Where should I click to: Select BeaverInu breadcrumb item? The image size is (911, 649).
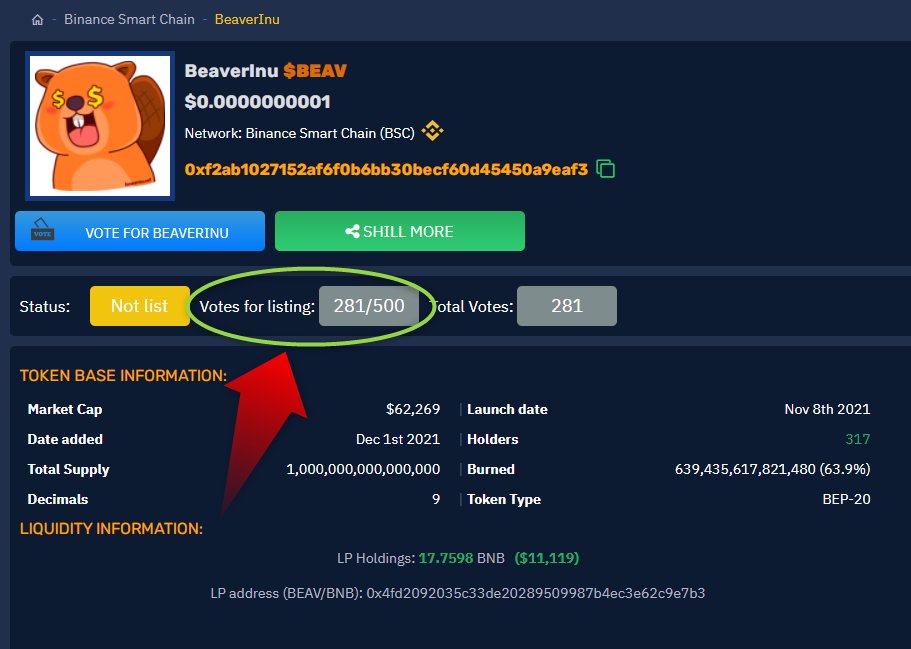[x=247, y=19]
